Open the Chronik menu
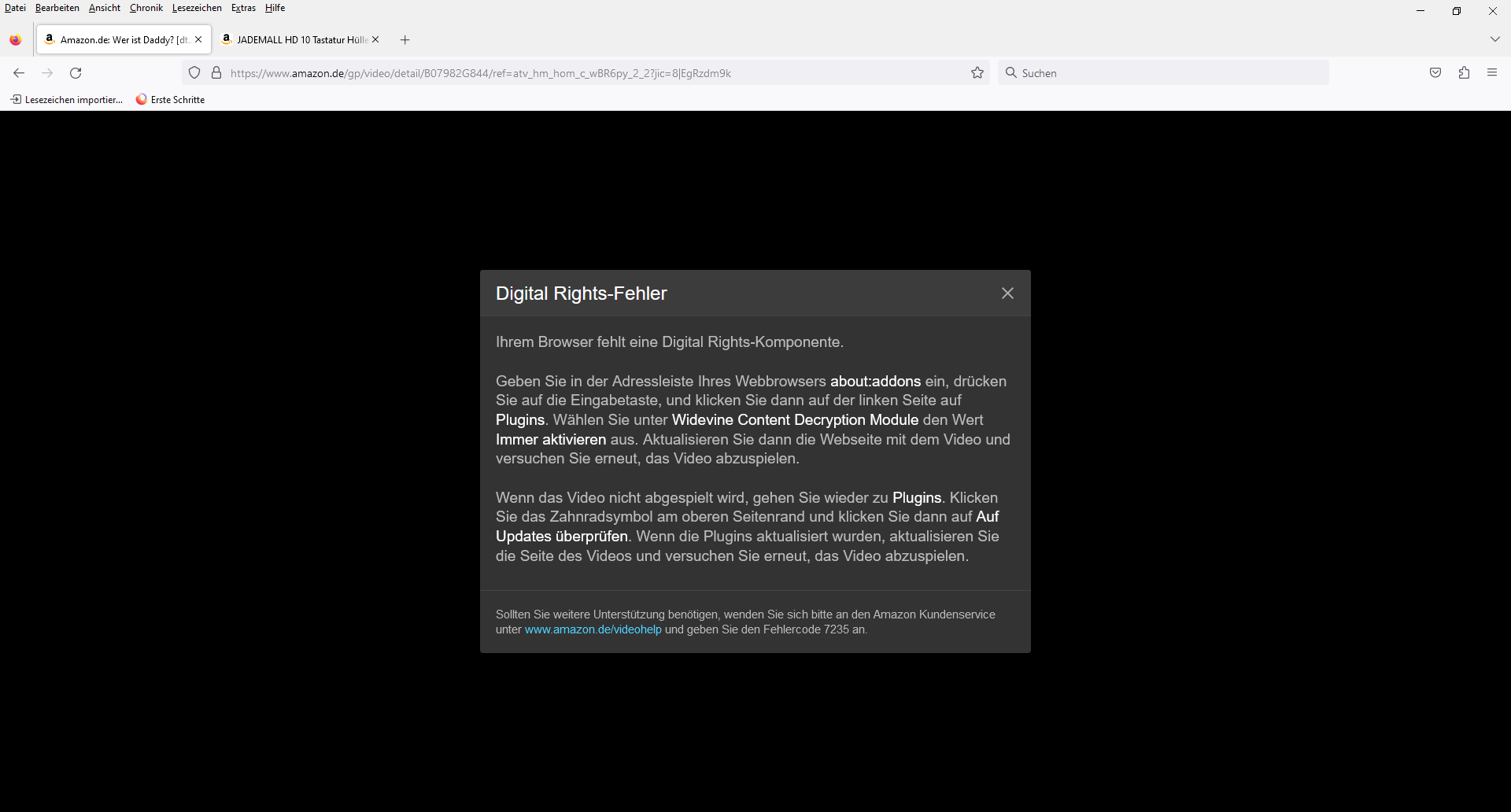 [x=146, y=8]
